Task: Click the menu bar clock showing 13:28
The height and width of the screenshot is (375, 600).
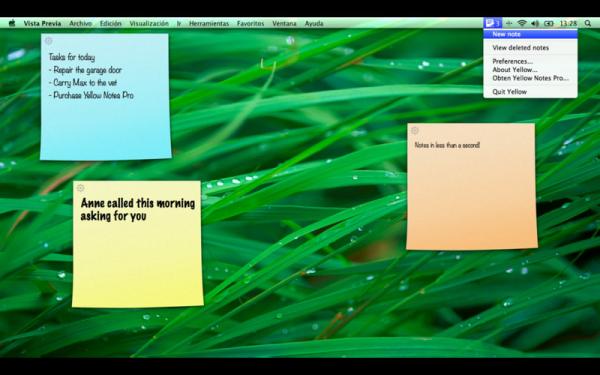Action: (x=568, y=23)
